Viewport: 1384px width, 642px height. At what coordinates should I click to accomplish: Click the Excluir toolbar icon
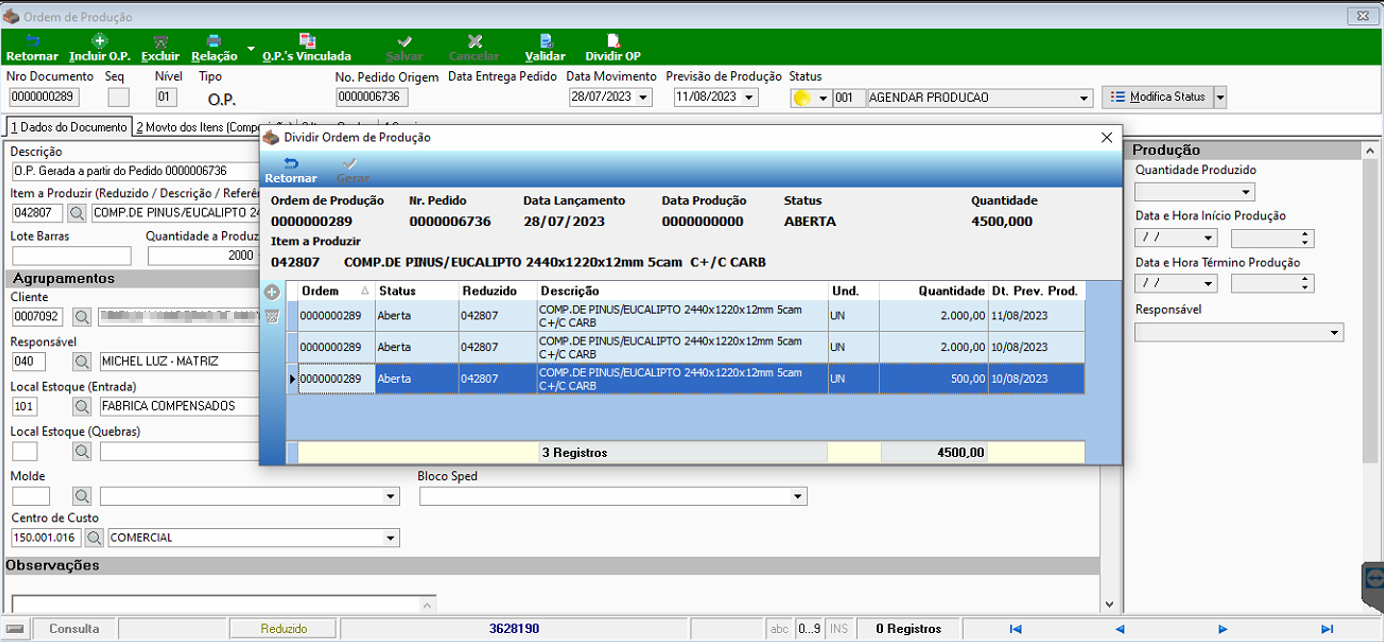coord(160,41)
